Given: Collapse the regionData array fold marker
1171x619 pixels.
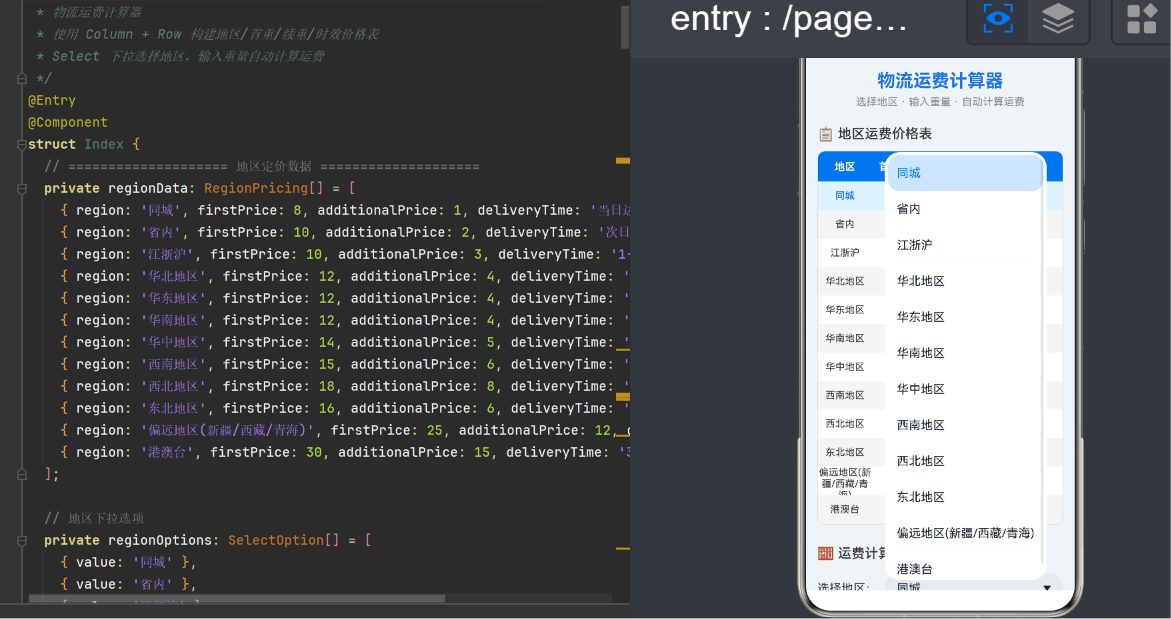Looking at the screenshot, I should pos(22,188).
